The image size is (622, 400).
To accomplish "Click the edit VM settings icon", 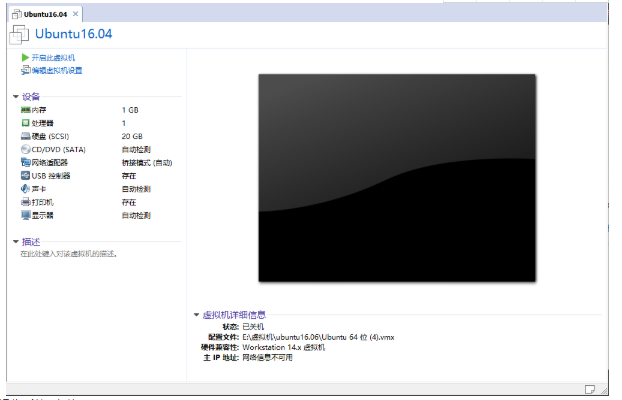I will pyautogui.click(x=25, y=70).
